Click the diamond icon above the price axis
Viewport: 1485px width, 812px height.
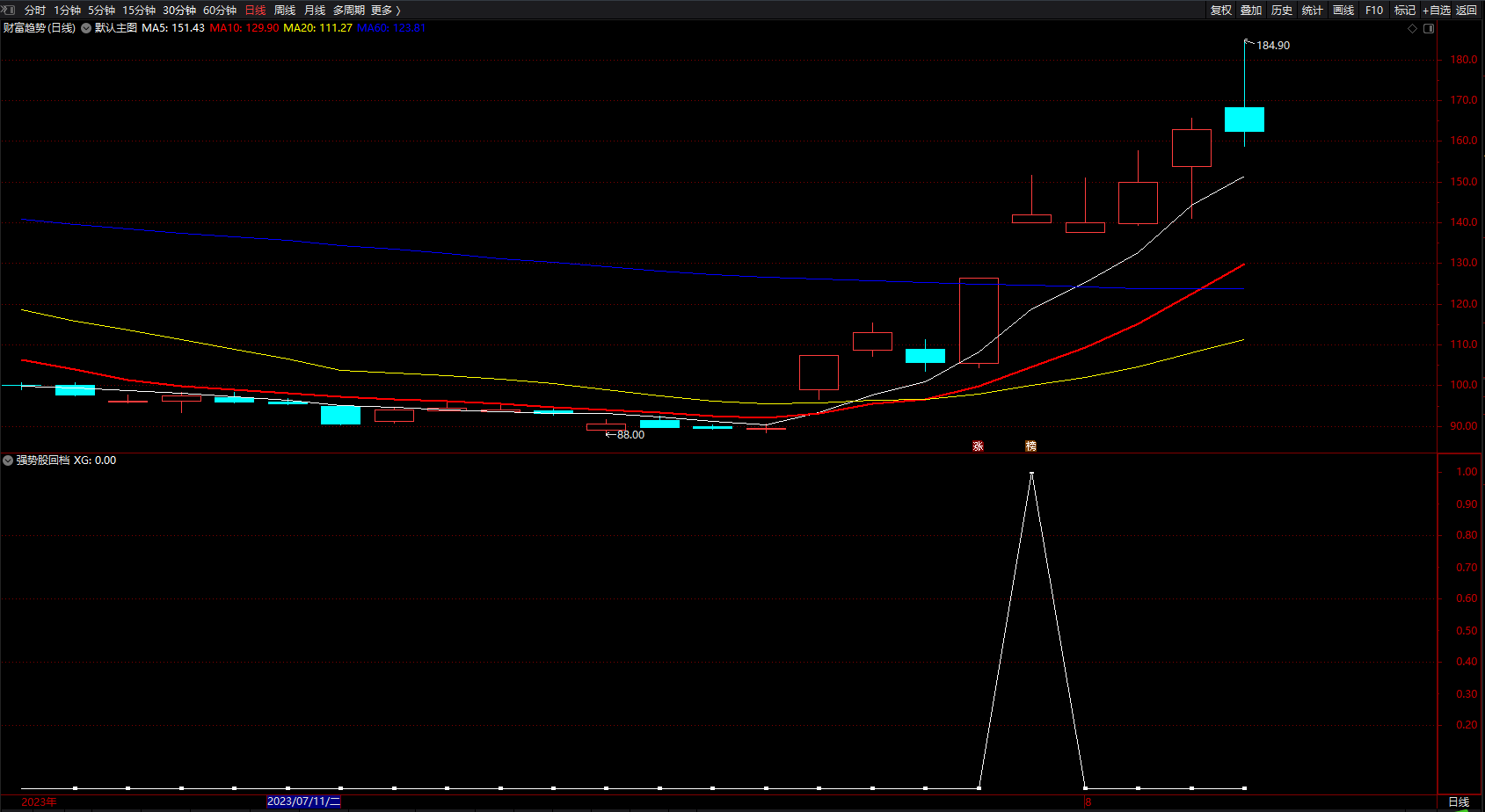[x=1413, y=28]
